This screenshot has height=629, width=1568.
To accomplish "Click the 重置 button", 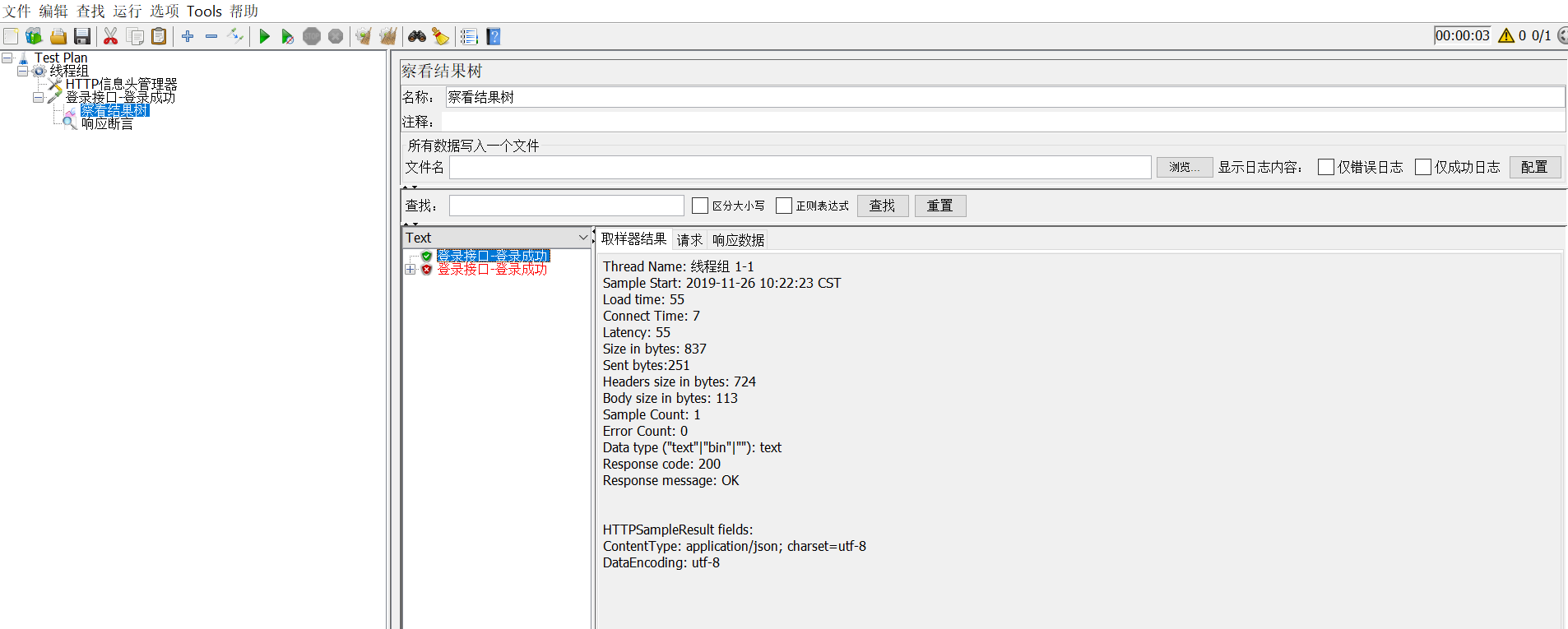I will 940,206.
